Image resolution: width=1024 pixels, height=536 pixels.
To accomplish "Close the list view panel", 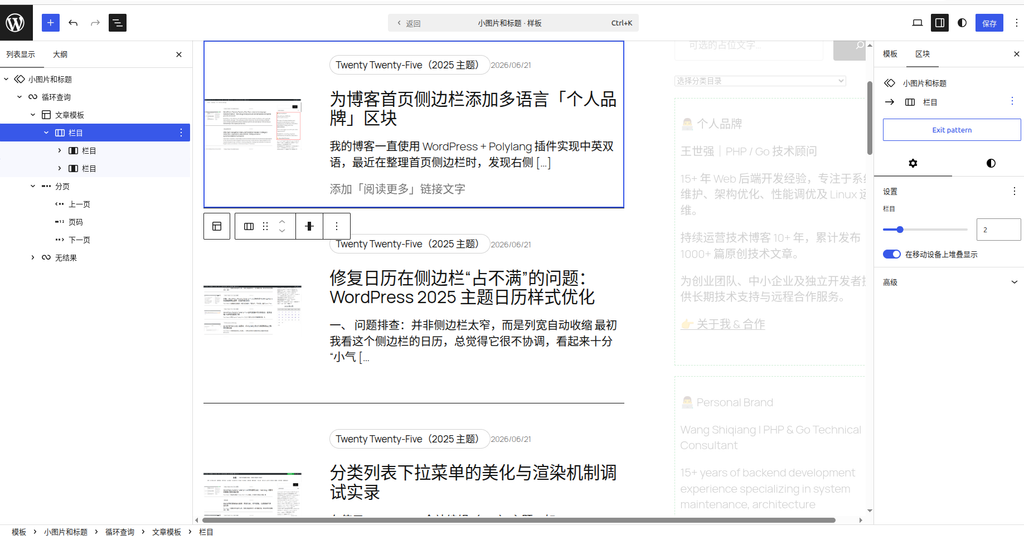I will click(179, 55).
